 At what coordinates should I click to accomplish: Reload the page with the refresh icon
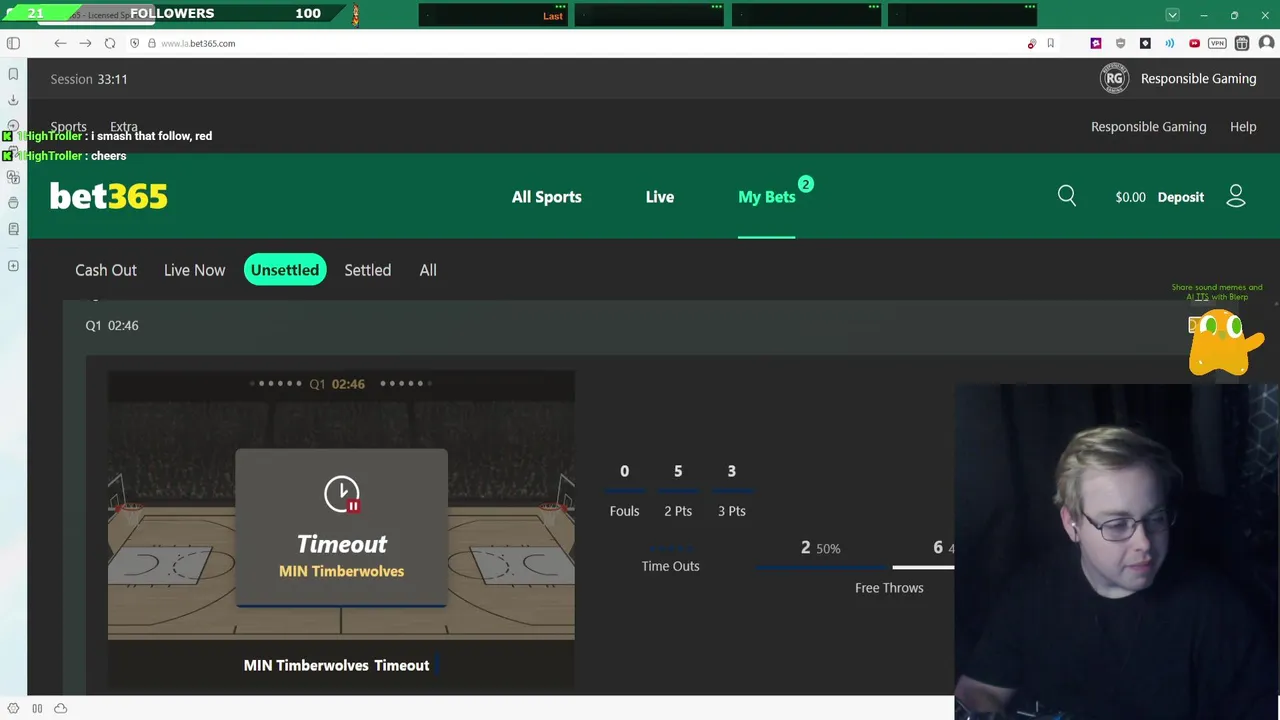(110, 43)
